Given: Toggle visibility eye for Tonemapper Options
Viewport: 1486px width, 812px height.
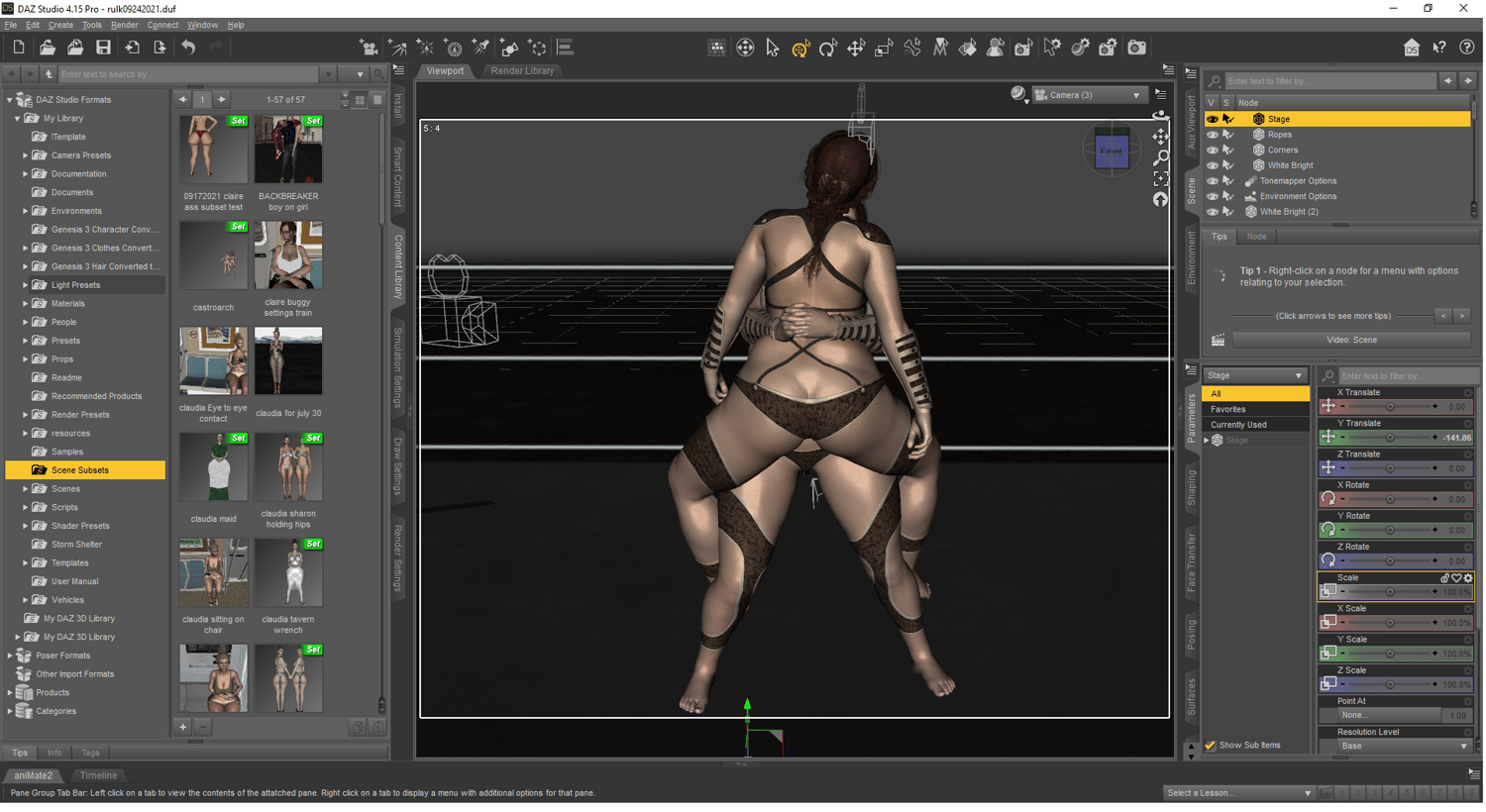Looking at the screenshot, I should pos(1212,181).
